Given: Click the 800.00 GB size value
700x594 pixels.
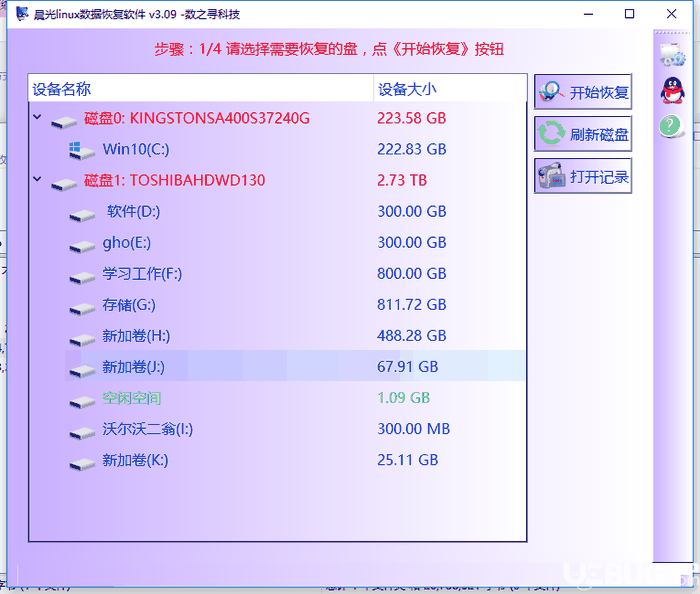Looking at the screenshot, I should tap(412, 274).
